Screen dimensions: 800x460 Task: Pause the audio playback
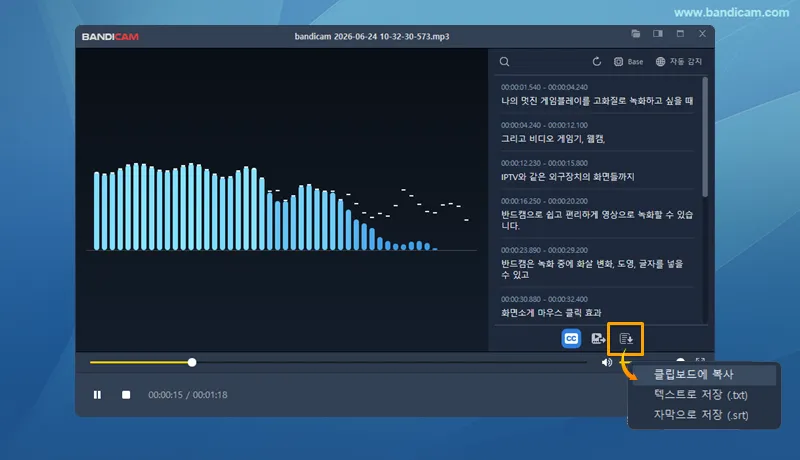coord(97,395)
